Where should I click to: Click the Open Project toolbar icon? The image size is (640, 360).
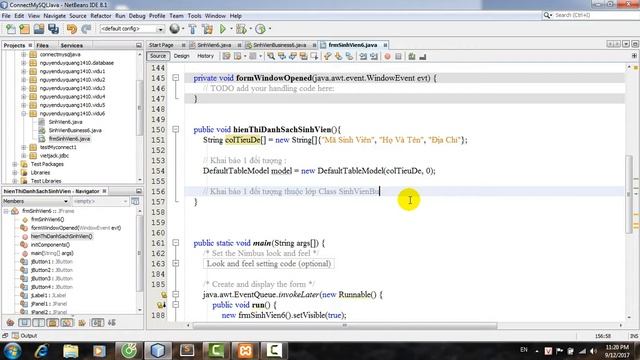(39, 29)
